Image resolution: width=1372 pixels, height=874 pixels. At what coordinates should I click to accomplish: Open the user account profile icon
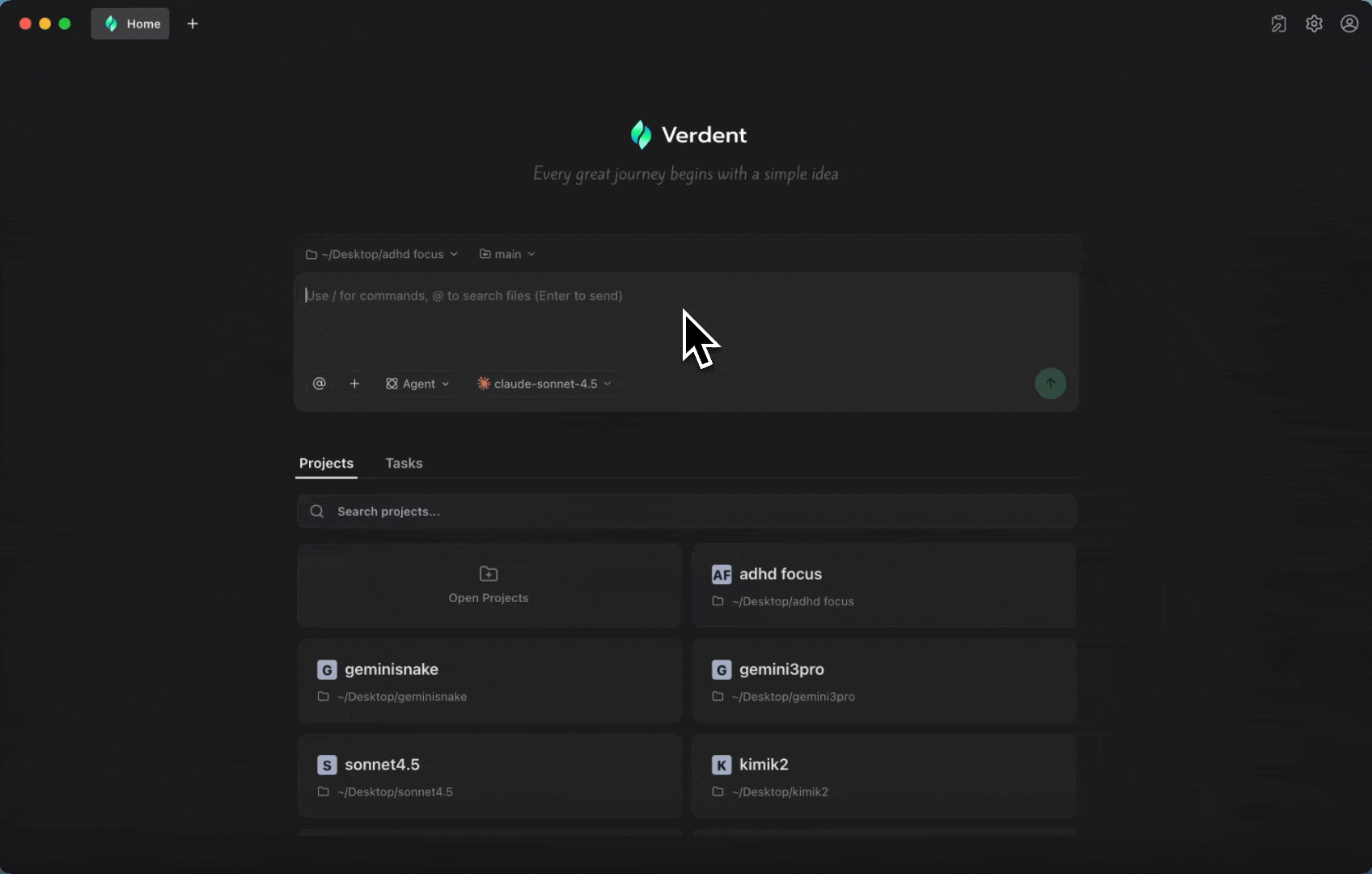1349,24
